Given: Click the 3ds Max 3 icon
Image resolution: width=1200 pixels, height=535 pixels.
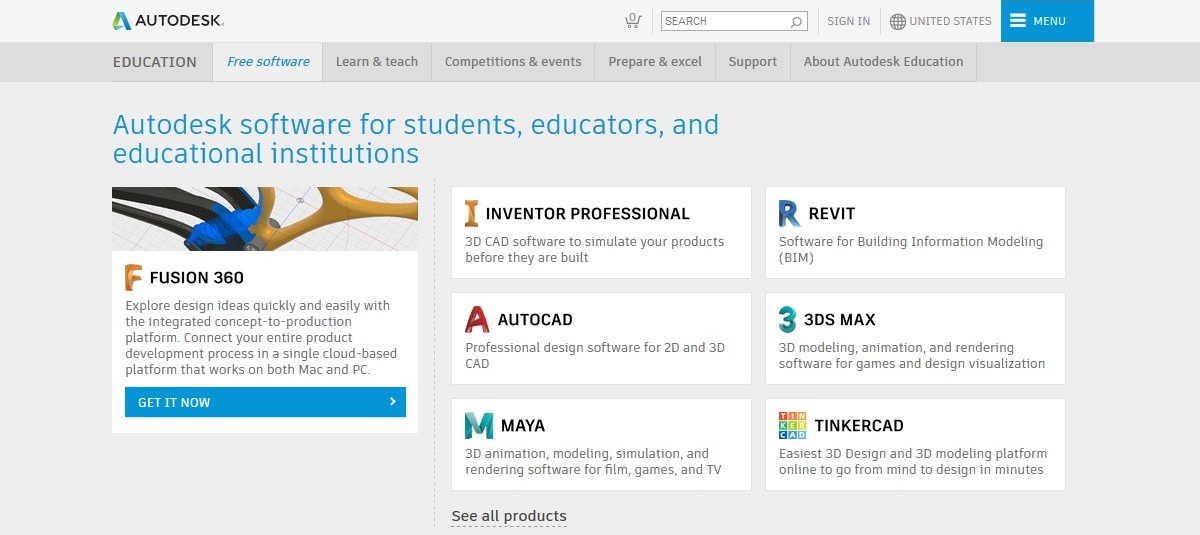Looking at the screenshot, I should point(788,319).
